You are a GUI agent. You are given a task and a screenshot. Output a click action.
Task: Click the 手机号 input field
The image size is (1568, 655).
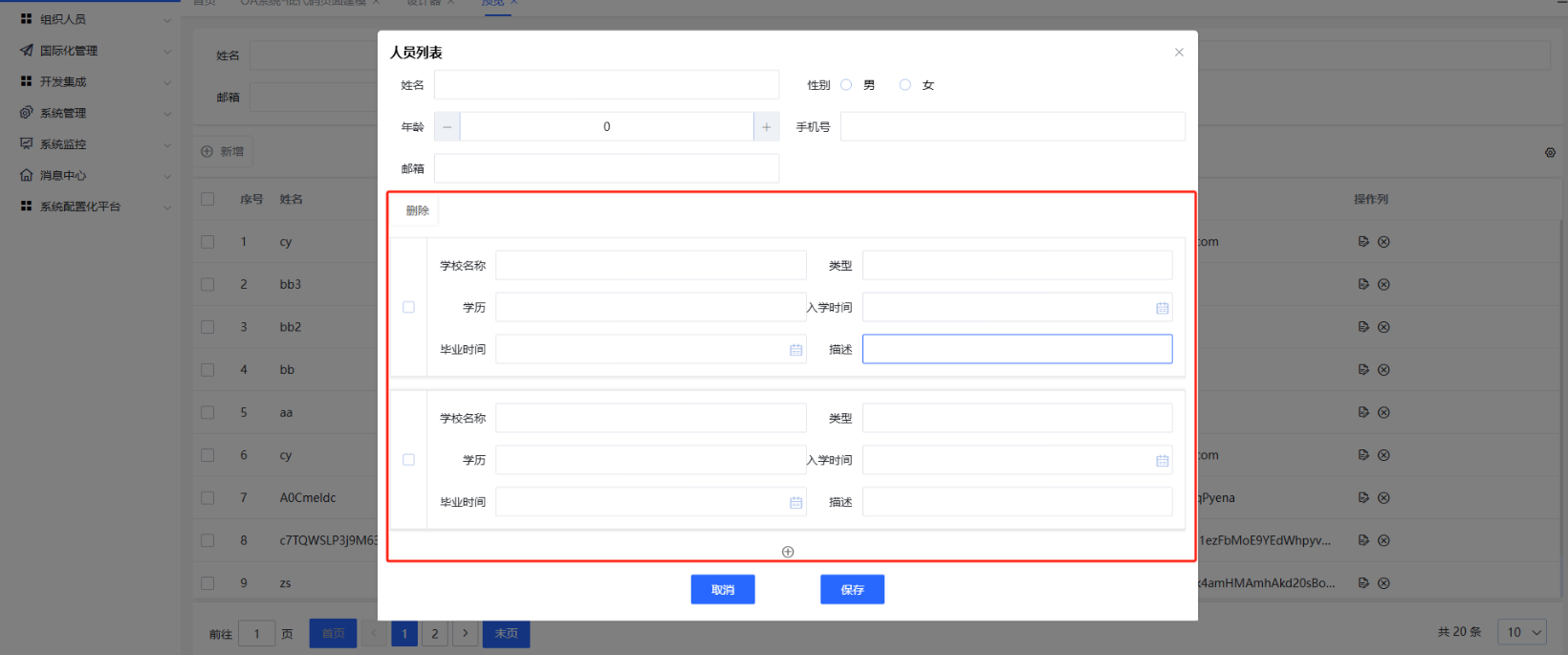point(1013,127)
